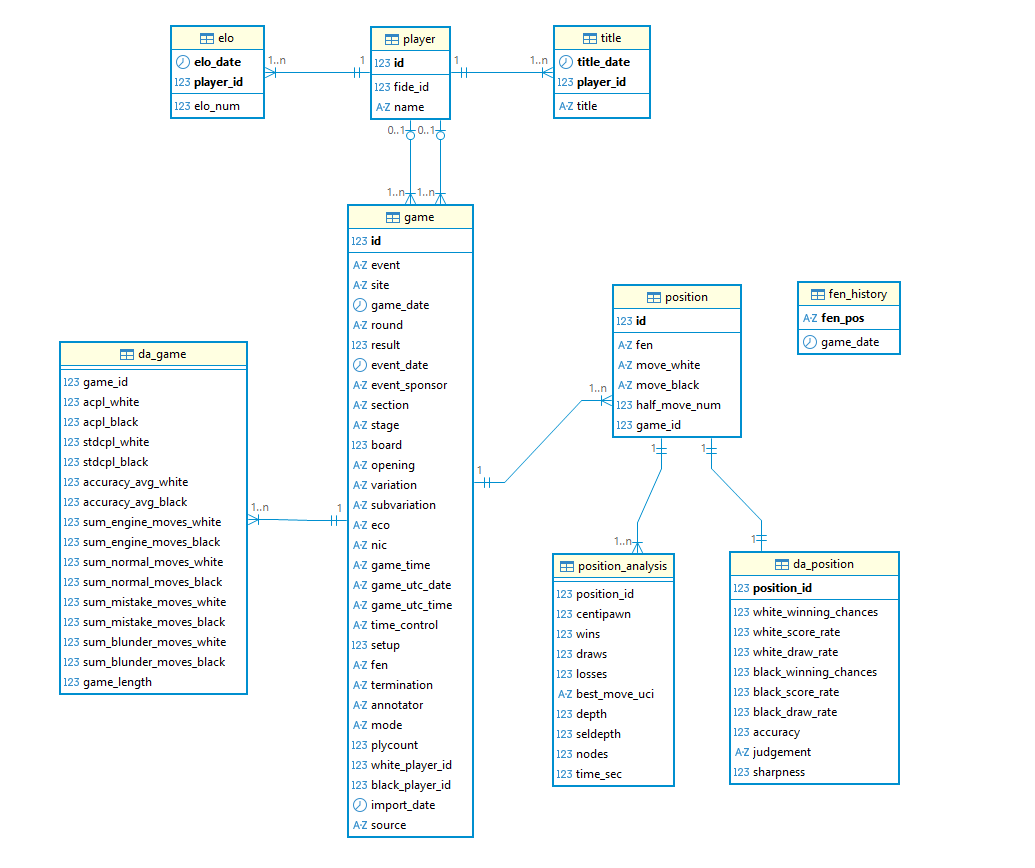
Task: Select the game table header
Action: (410, 217)
